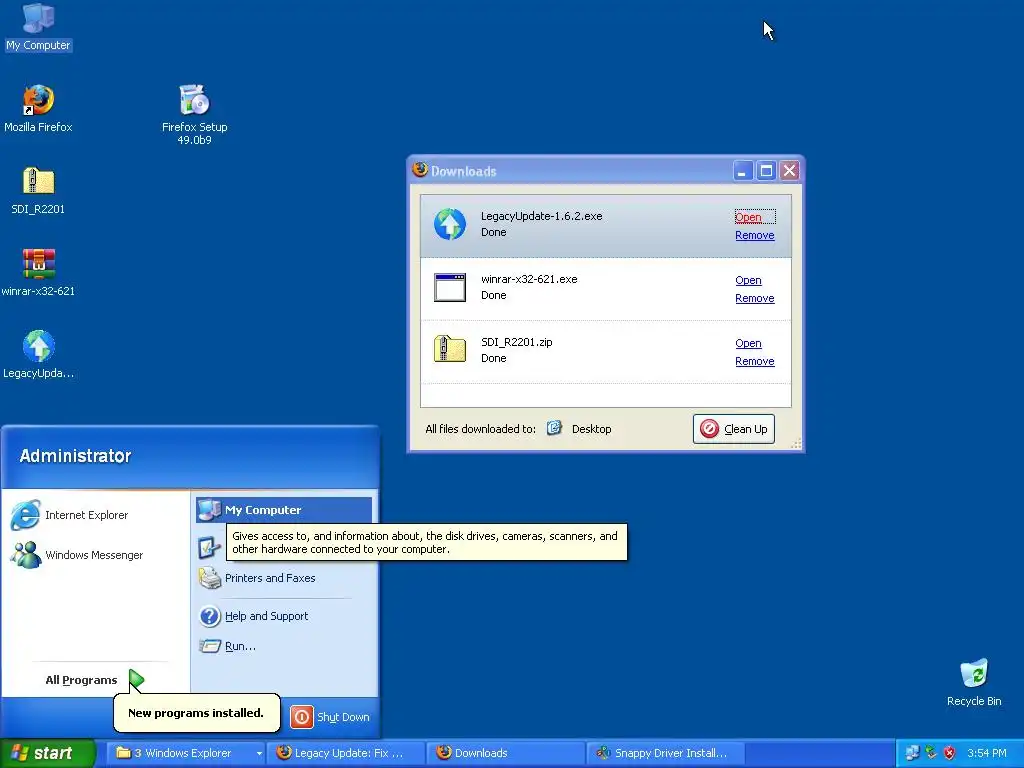Select the winrar-x32-621.exe filename text
This screenshot has width=1024, height=768.
coord(529,279)
